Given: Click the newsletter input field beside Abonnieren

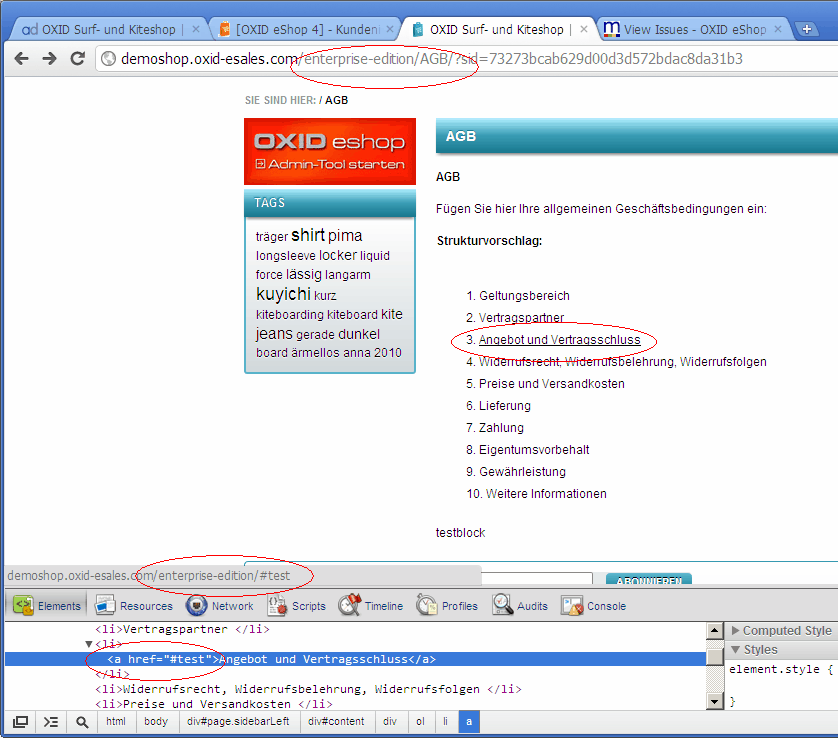Looking at the screenshot, I should [537, 579].
